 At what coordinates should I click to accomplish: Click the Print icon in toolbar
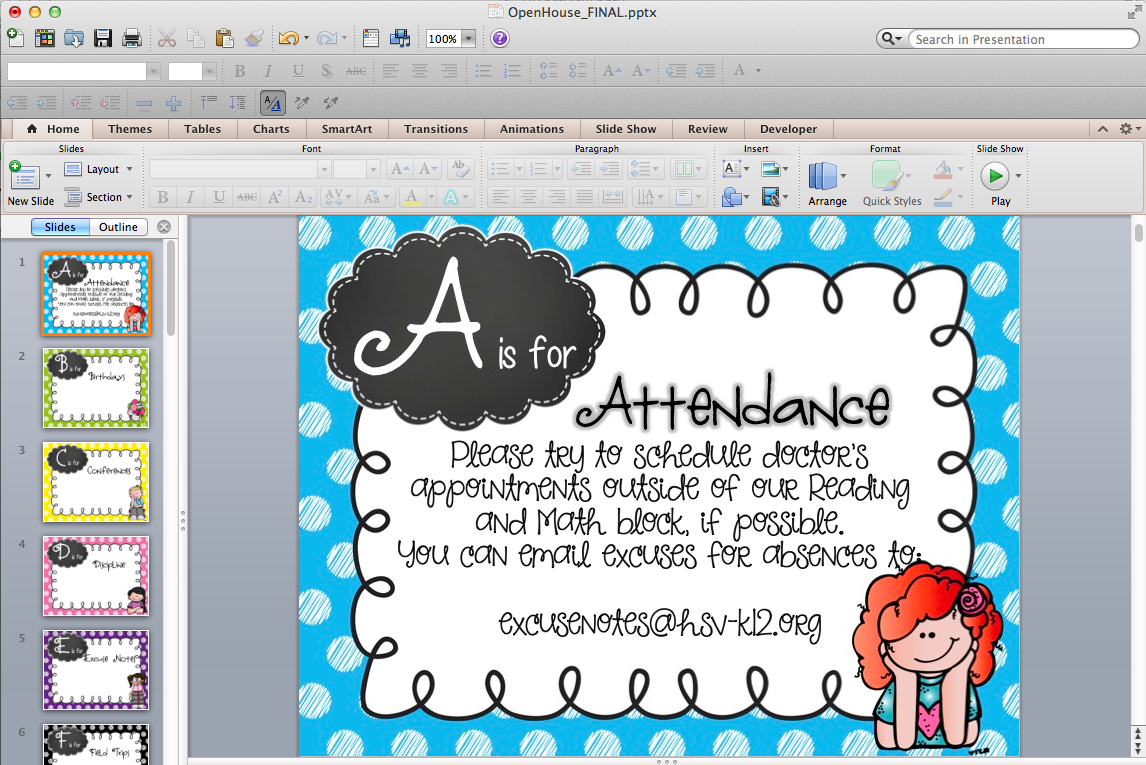[132, 38]
